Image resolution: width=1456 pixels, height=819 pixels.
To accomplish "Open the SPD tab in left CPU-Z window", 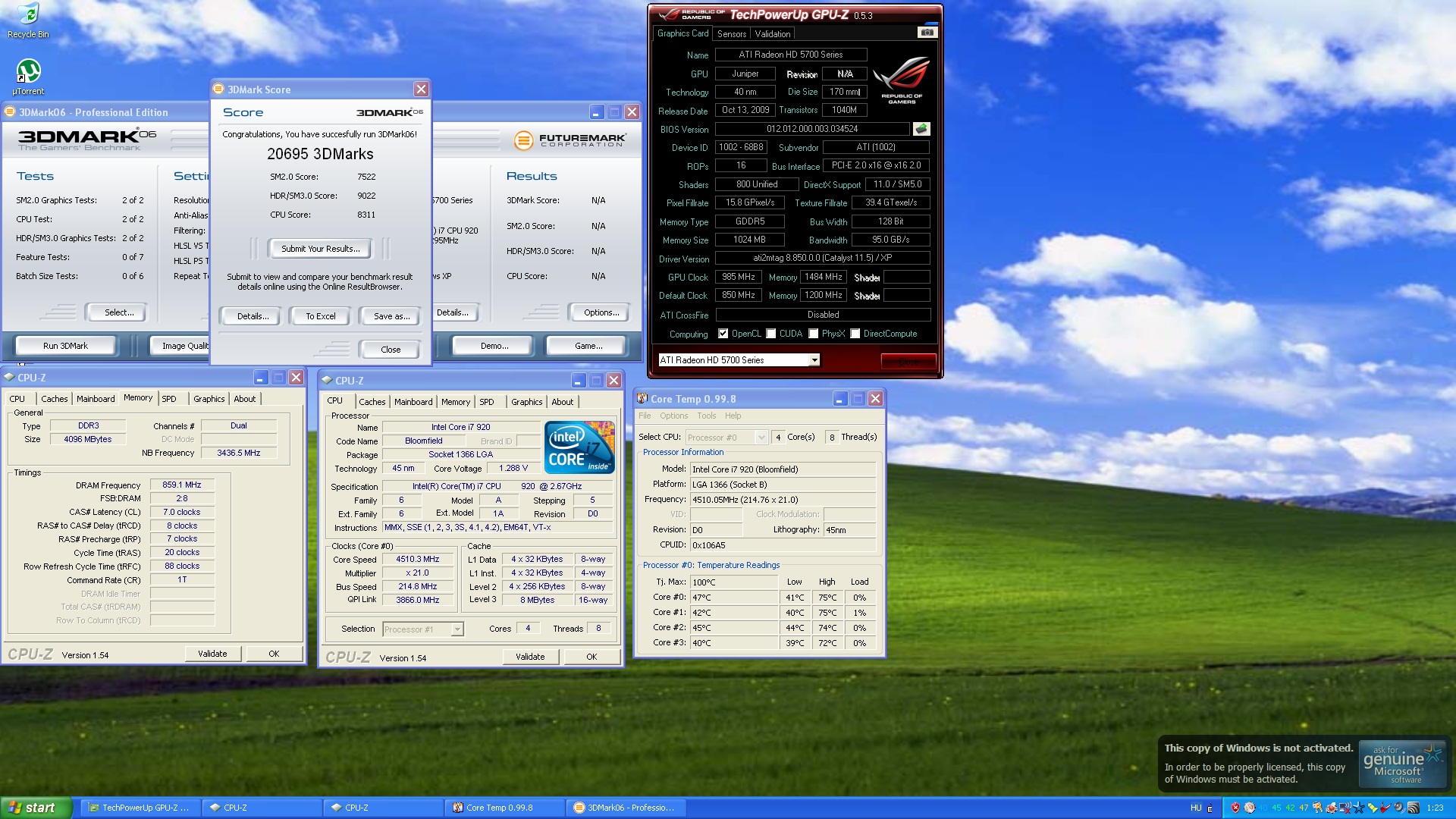I will coord(169,399).
